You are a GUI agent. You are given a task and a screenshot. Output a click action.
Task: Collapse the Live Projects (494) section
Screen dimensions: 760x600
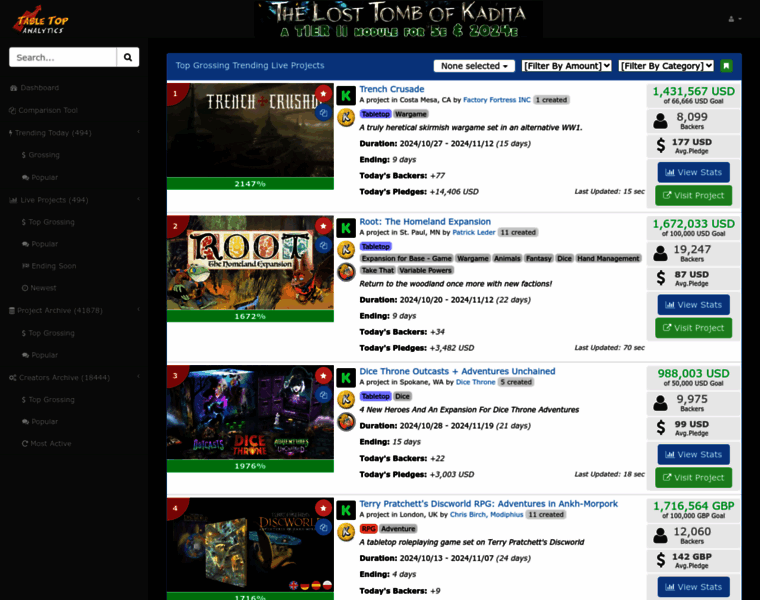(74, 200)
